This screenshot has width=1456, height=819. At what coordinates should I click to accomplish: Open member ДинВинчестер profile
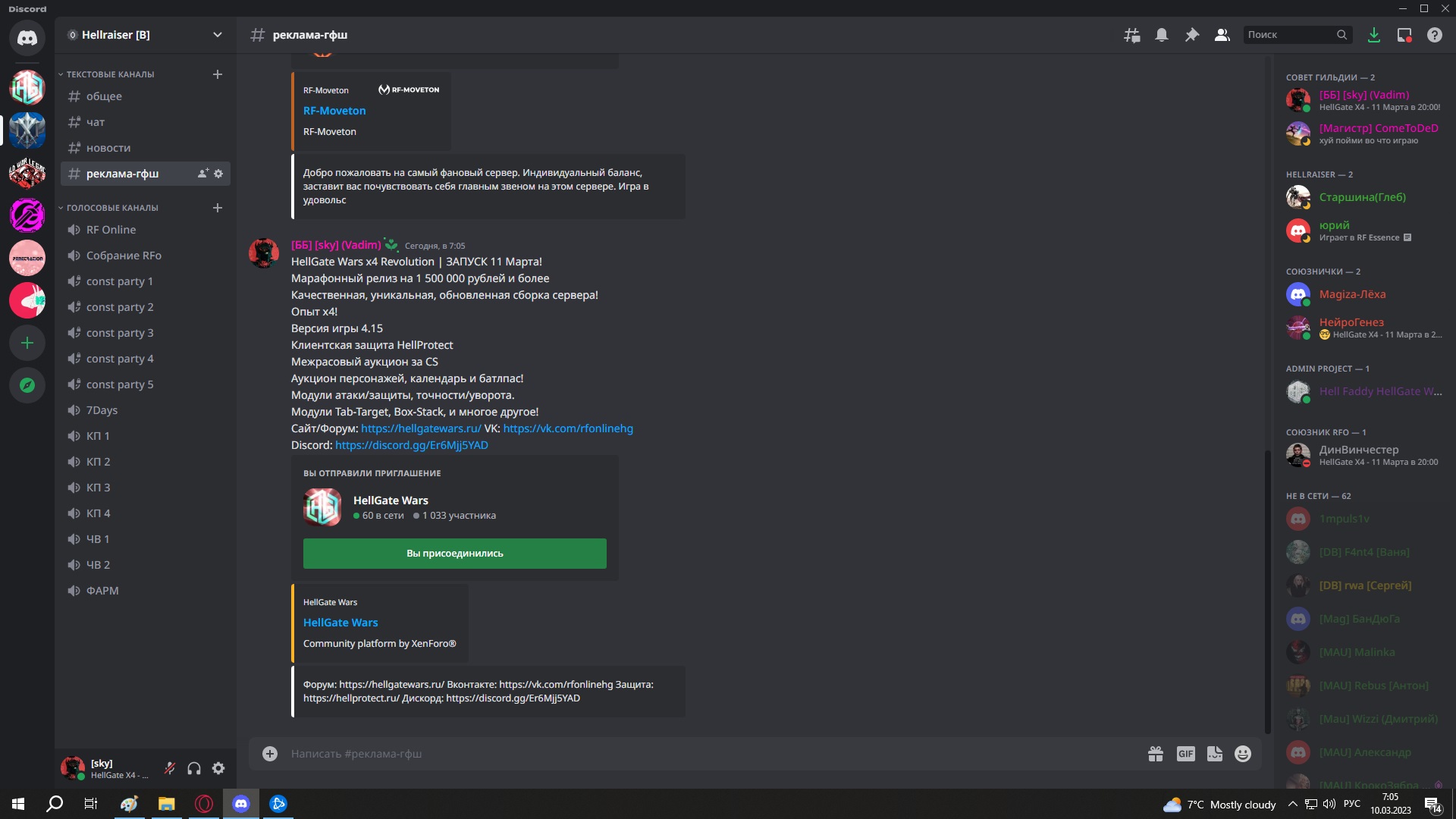(1365, 455)
